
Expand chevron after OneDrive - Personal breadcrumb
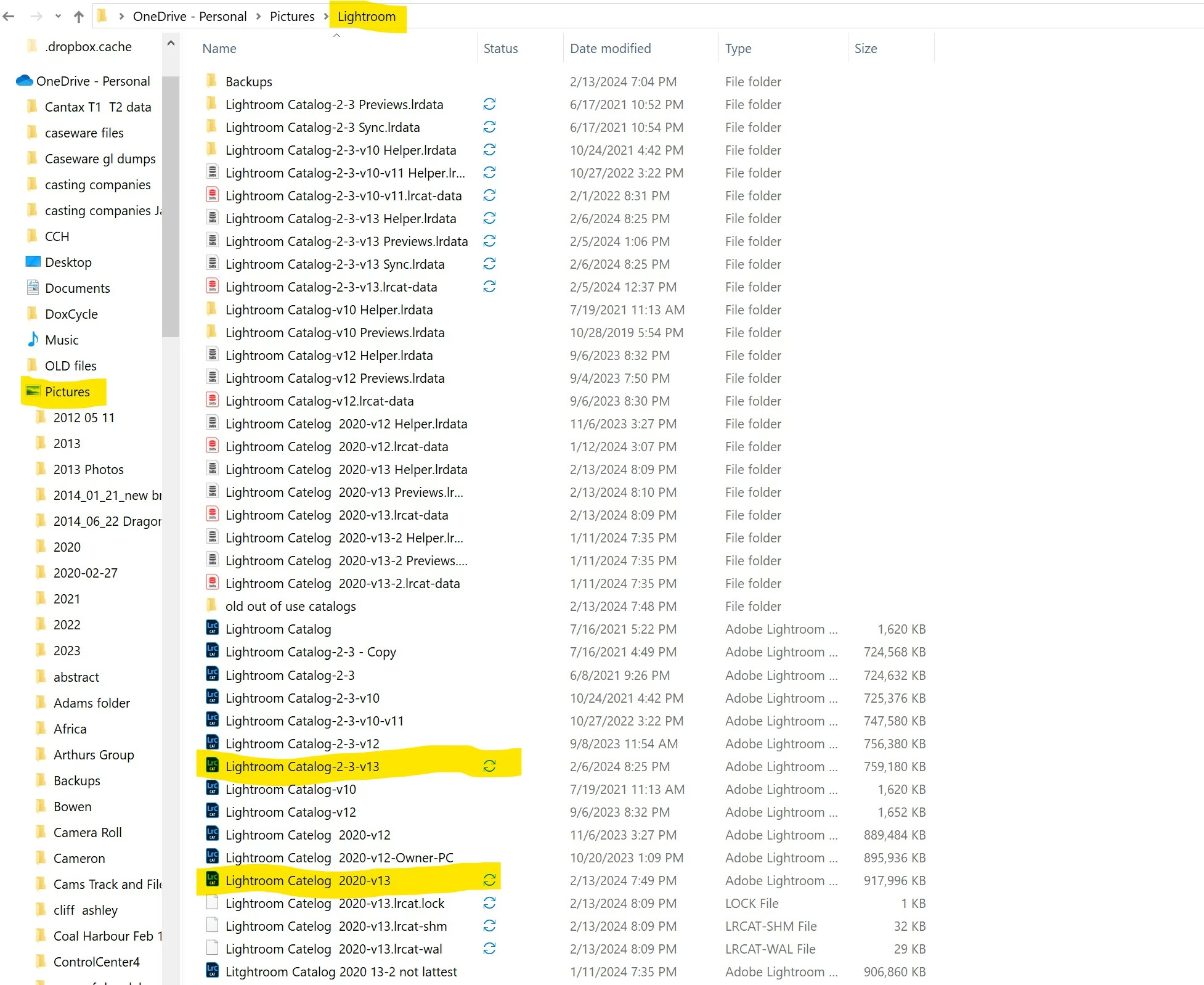click(x=259, y=17)
